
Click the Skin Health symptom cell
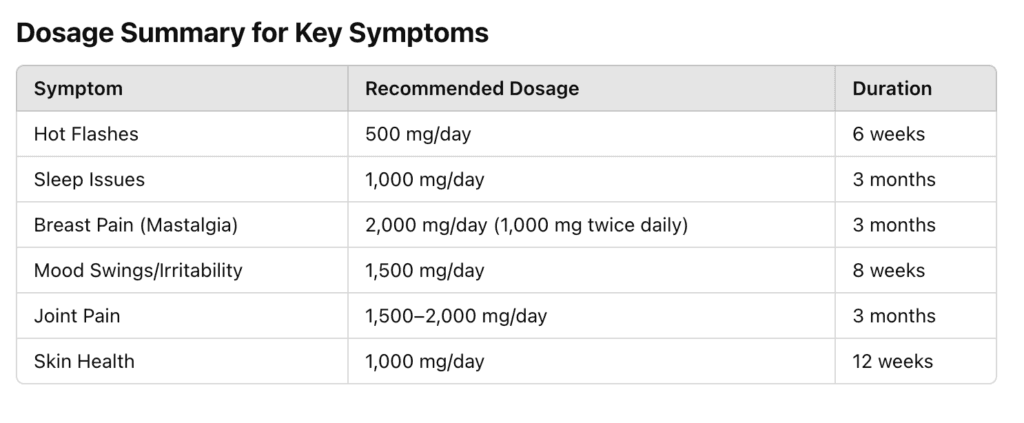[x=182, y=361]
